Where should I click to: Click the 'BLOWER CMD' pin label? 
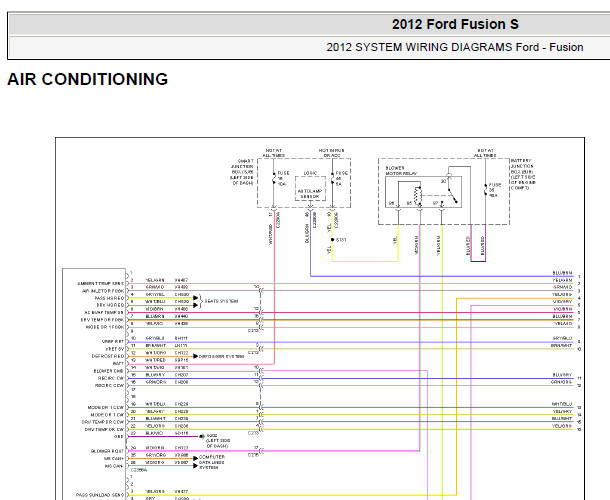click(x=109, y=371)
